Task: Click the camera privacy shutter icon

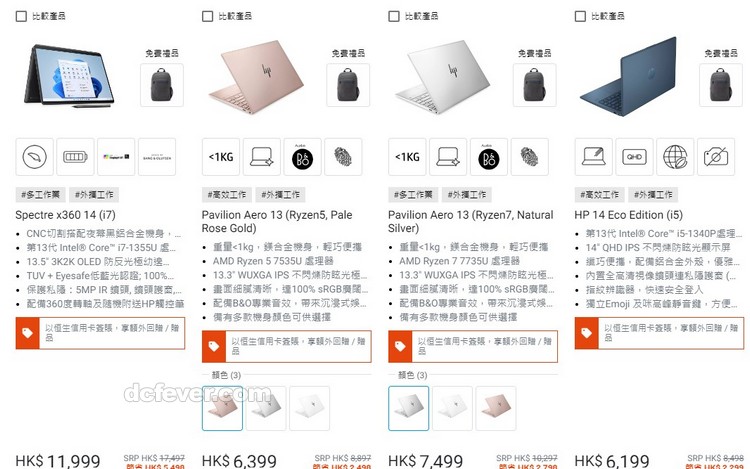Action: 716,157
